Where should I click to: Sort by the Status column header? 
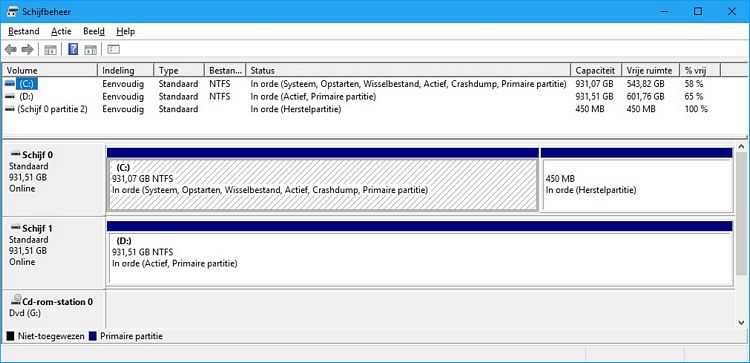[408, 70]
